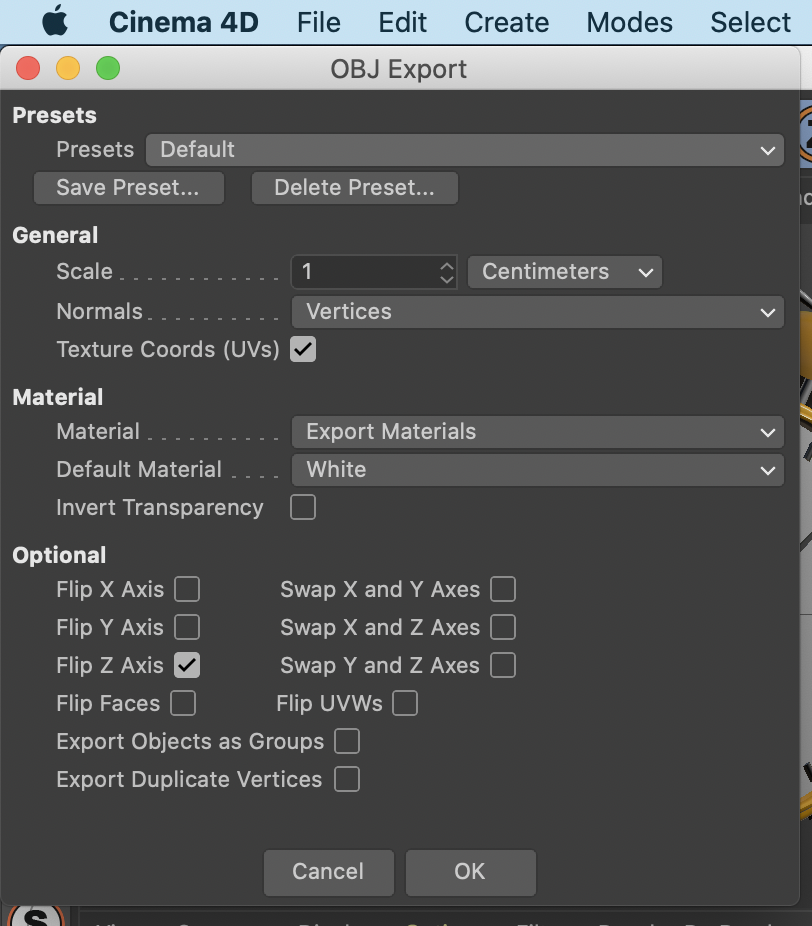Change Default Material from White

[538, 470]
